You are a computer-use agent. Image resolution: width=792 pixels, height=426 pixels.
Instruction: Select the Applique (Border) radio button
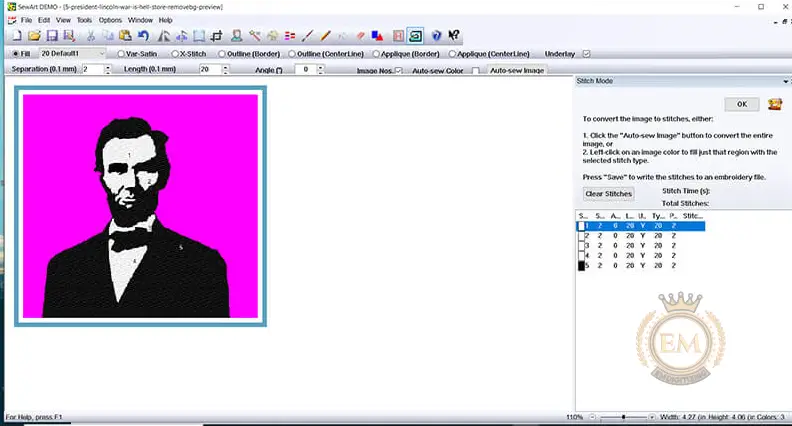[x=376, y=54]
